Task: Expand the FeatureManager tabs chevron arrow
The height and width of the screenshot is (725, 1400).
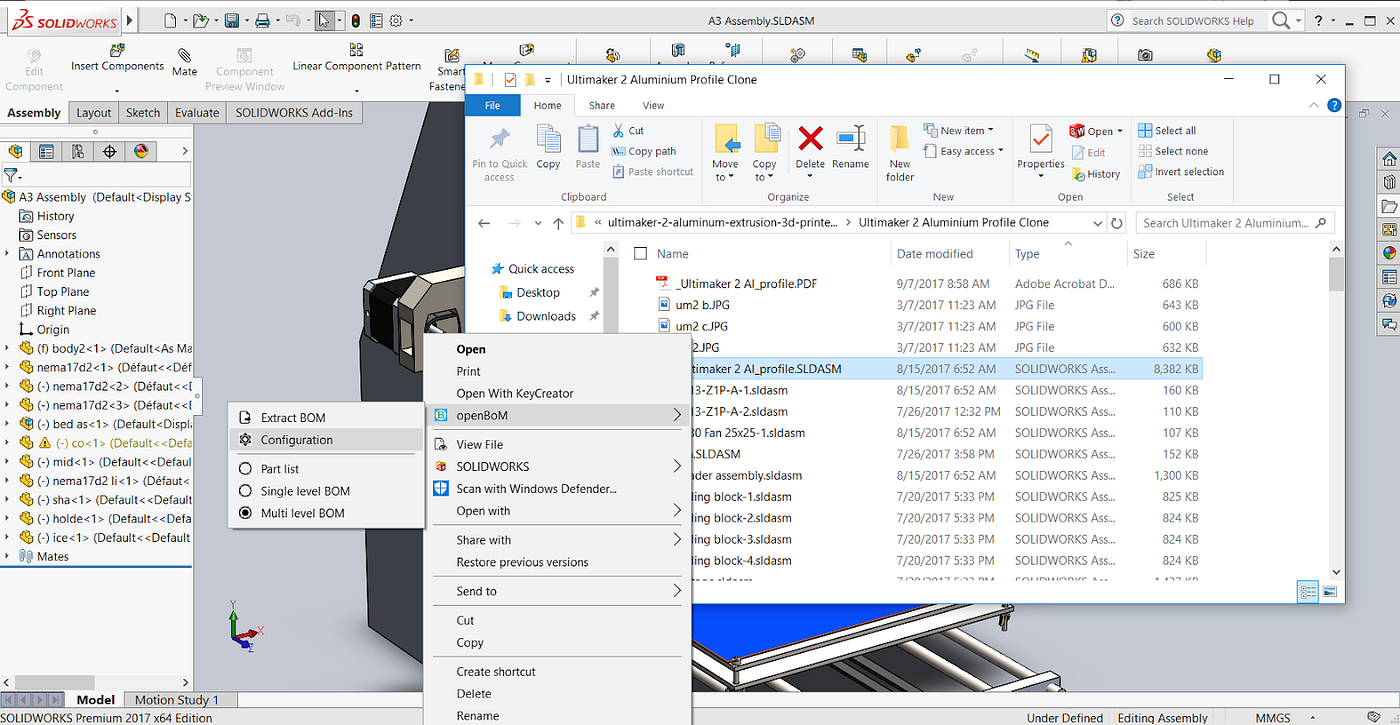Action: pos(184,151)
